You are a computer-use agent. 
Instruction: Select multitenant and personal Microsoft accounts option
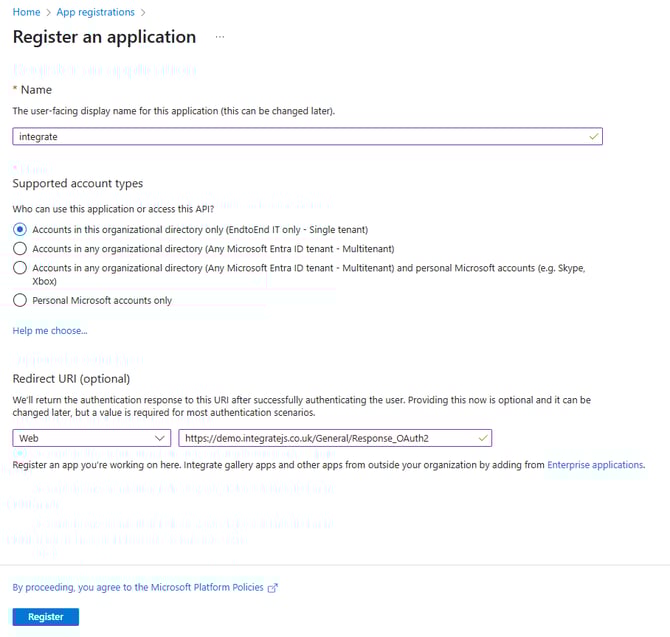point(20,268)
